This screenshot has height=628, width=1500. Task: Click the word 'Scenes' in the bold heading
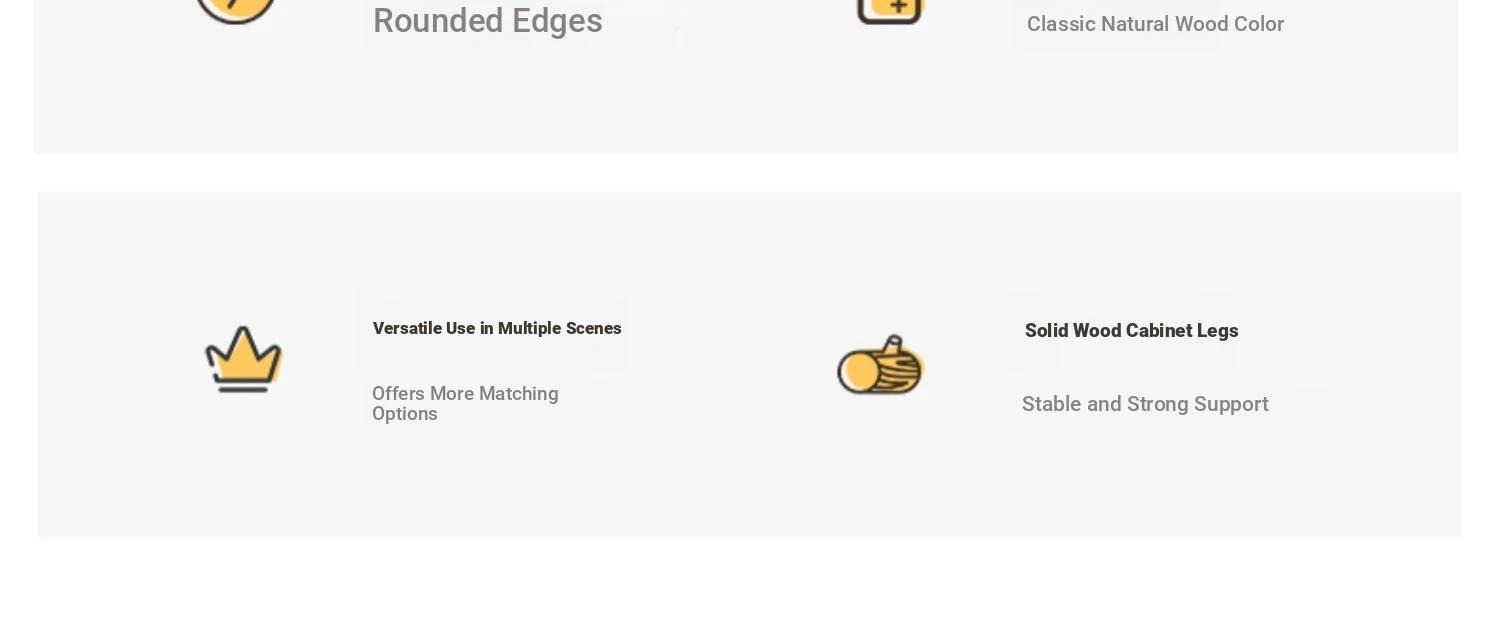point(593,328)
